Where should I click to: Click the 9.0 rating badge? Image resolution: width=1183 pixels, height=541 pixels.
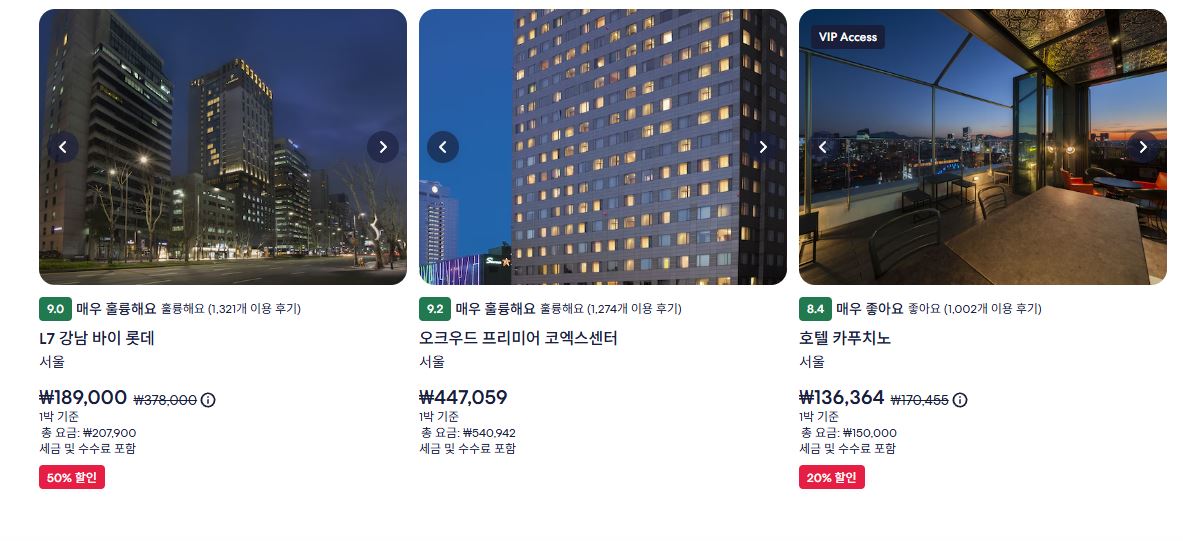coord(55,309)
